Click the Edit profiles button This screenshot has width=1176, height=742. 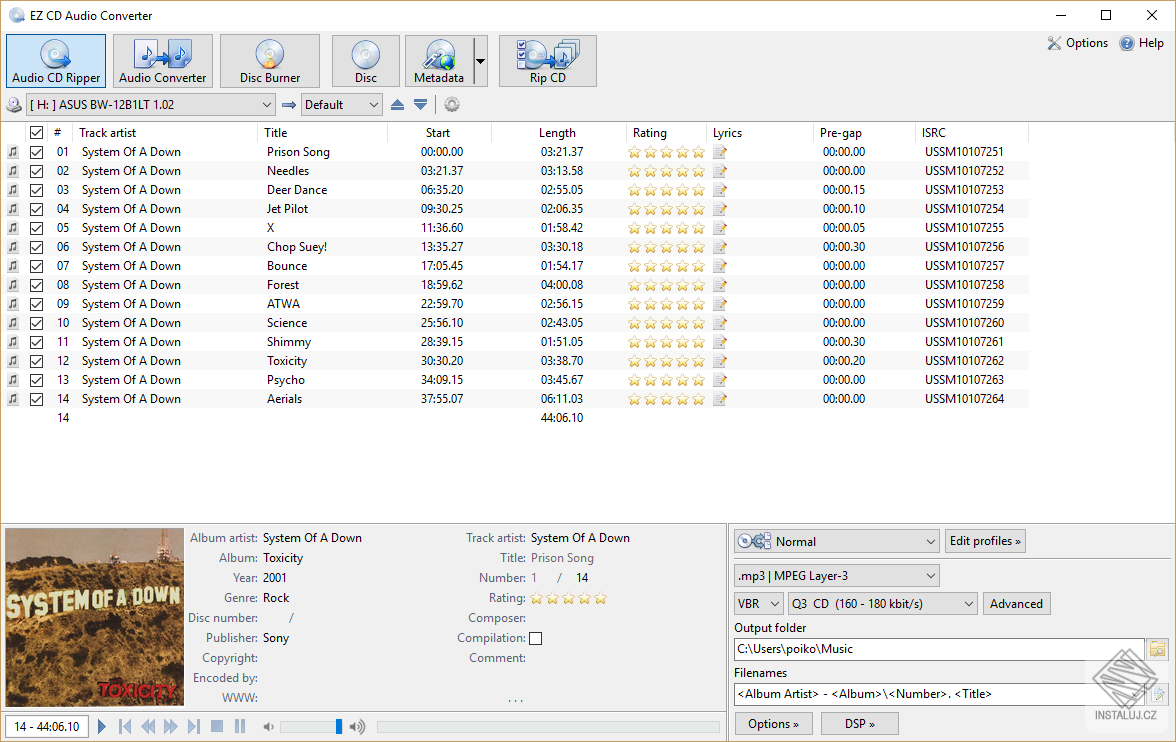point(985,540)
